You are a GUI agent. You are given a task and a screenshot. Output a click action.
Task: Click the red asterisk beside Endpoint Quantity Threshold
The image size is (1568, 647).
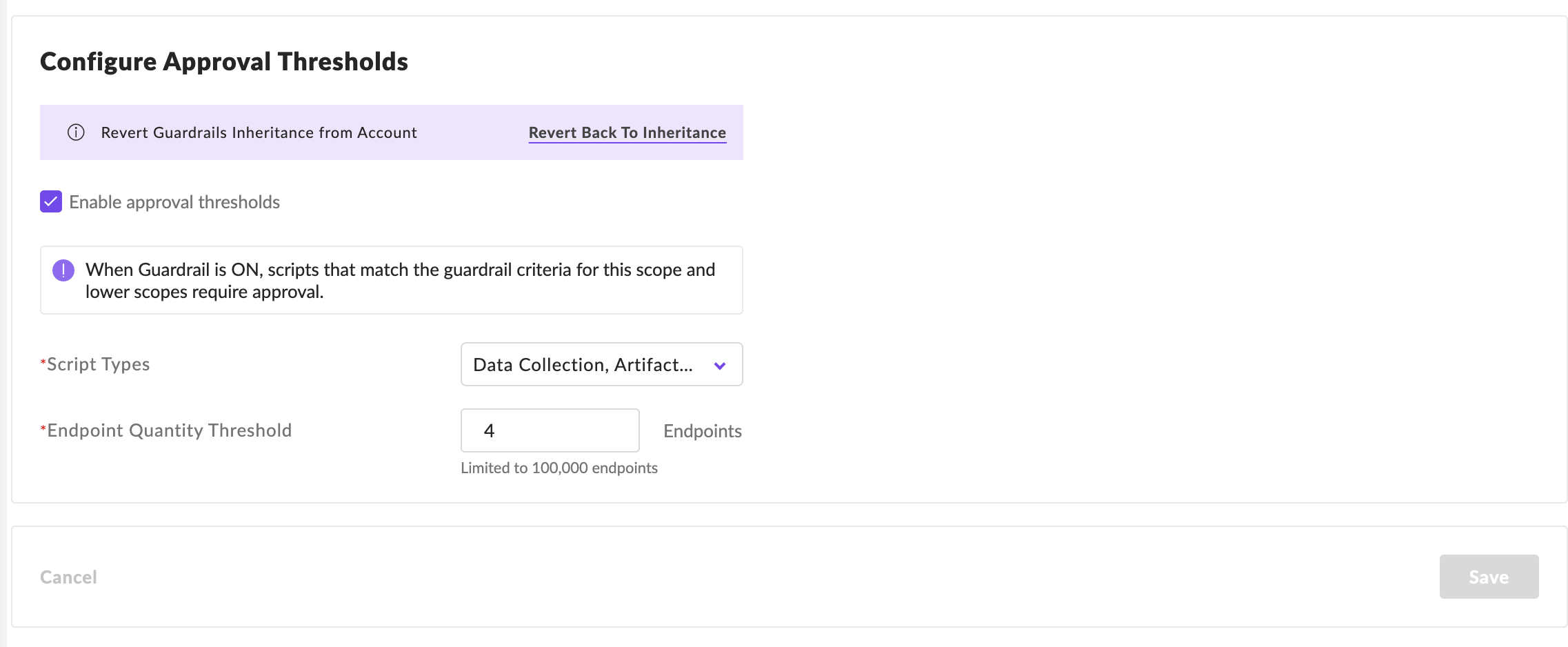tap(43, 429)
